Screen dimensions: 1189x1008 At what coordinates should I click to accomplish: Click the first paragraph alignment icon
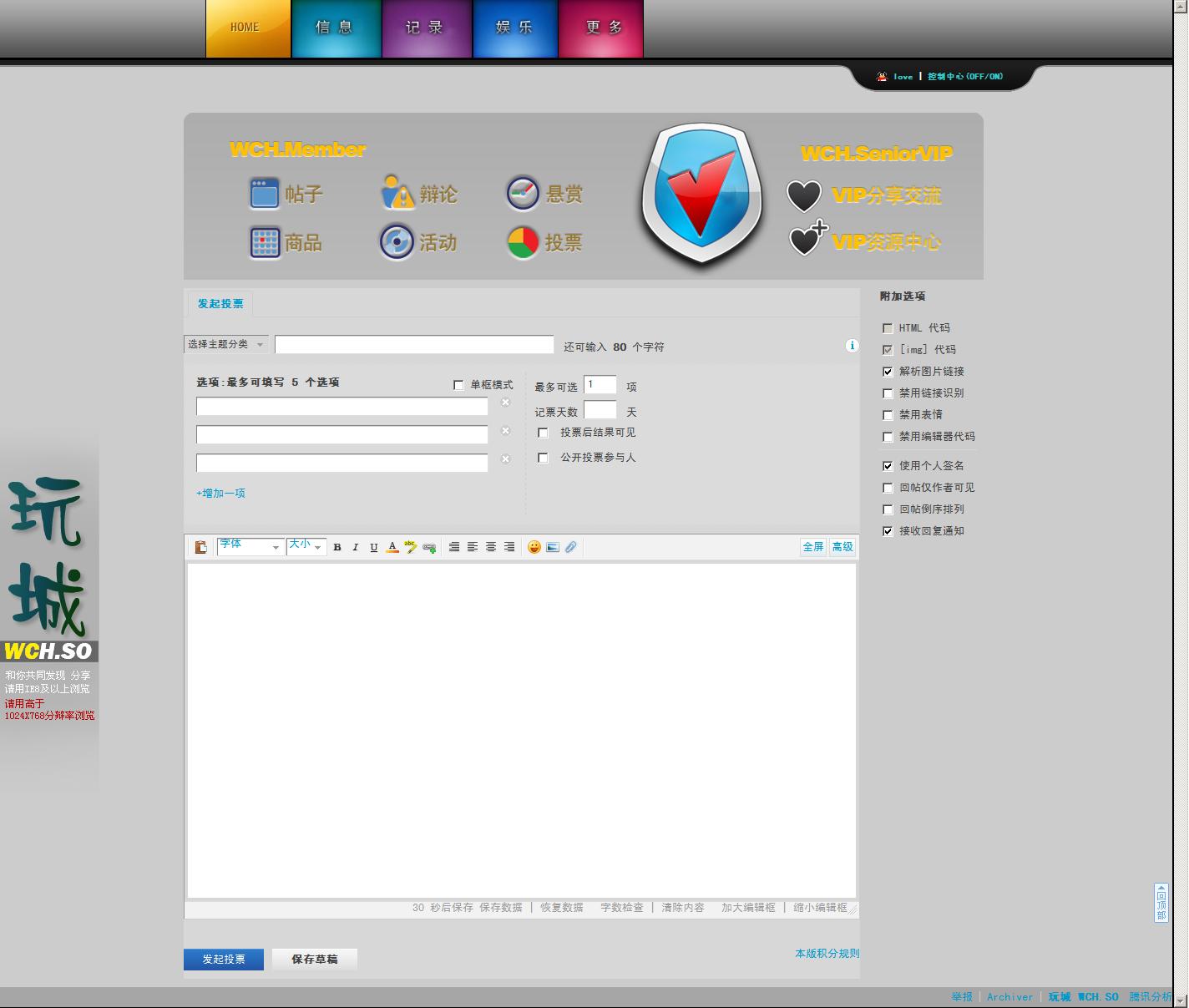click(454, 547)
